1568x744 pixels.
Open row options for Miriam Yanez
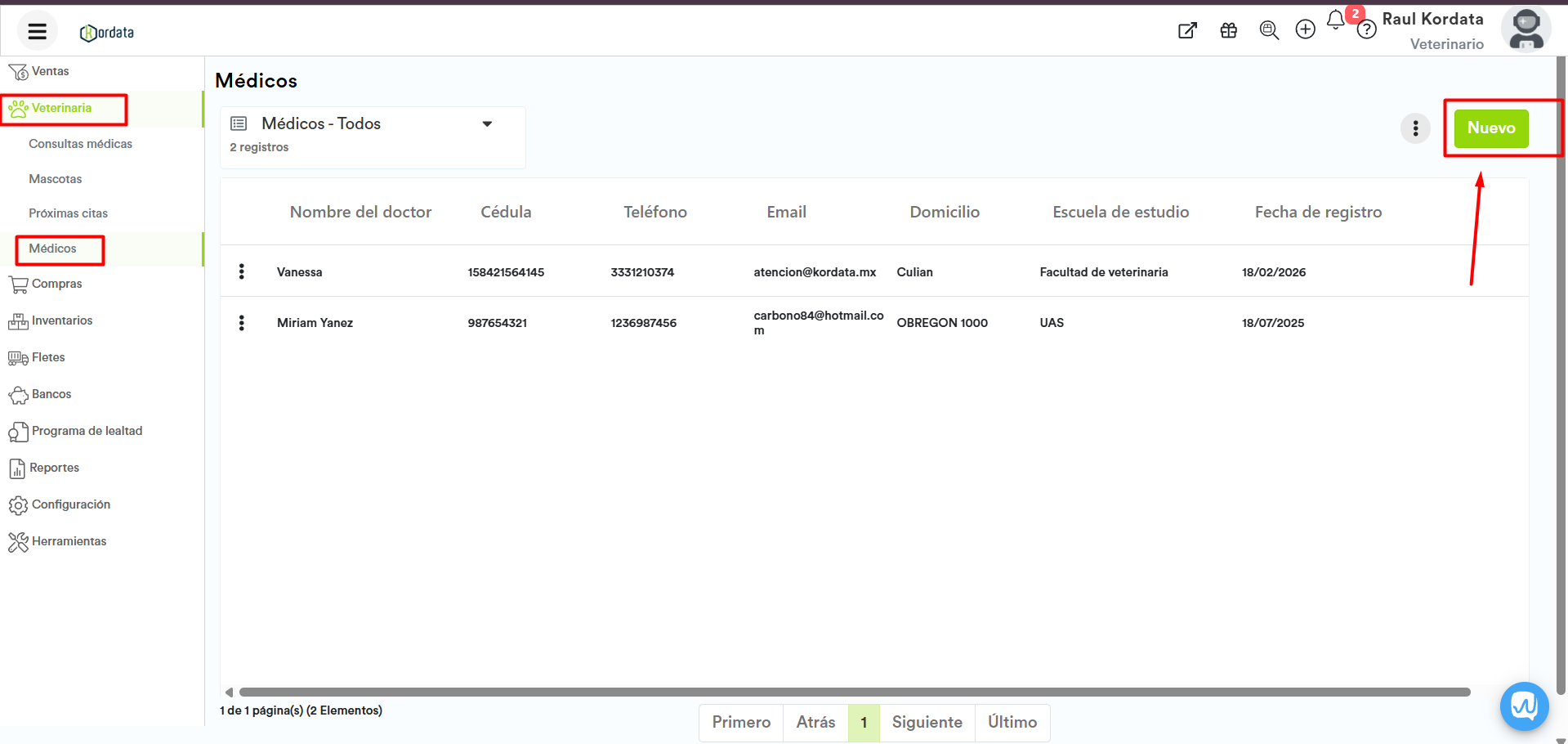(242, 323)
